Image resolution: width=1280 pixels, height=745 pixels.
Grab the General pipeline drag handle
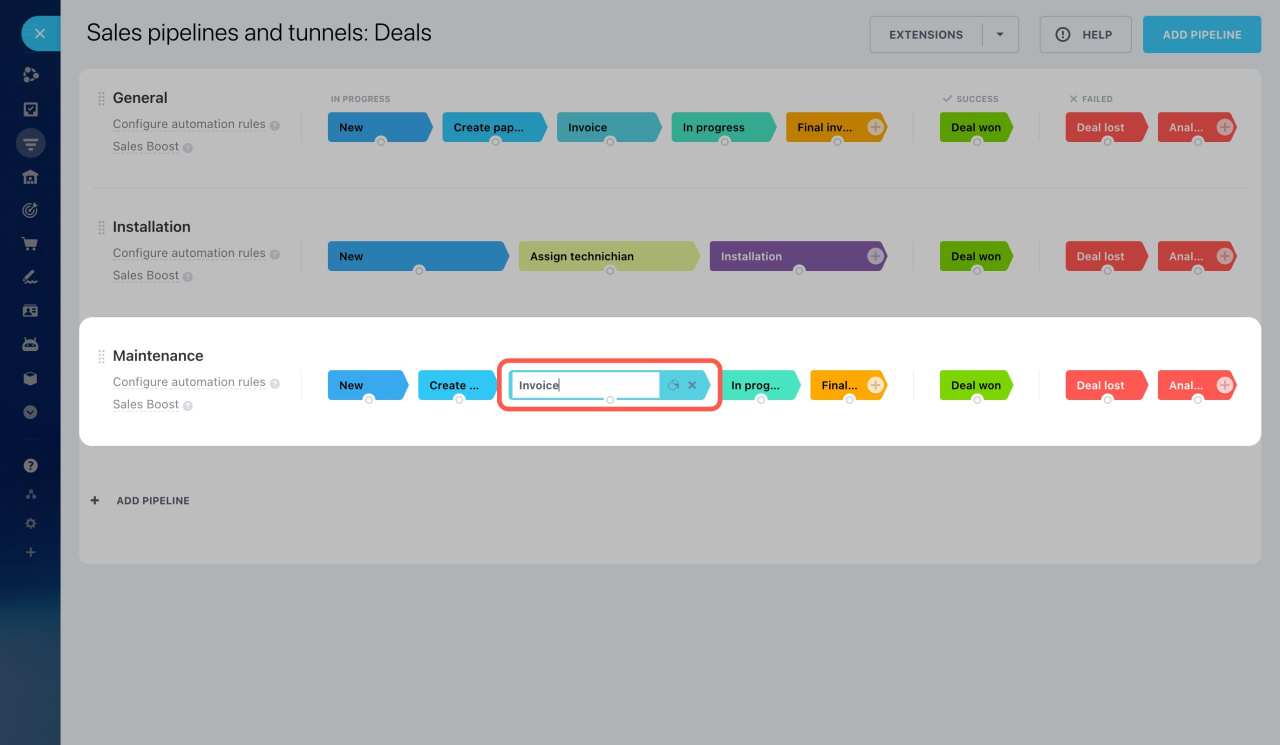pyautogui.click(x=101, y=98)
